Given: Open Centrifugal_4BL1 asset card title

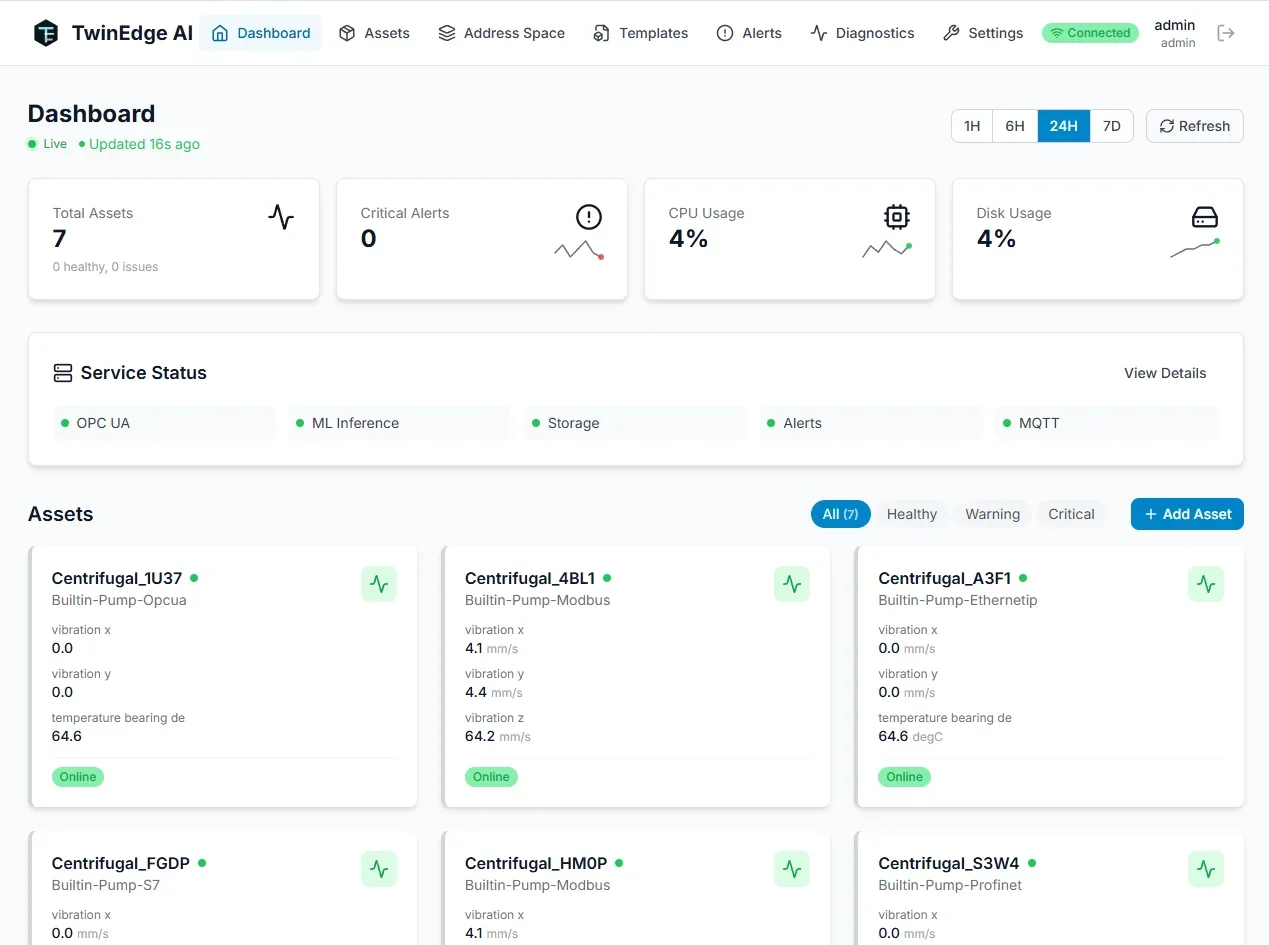Looking at the screenshot, I should click(x=530, y=578).
